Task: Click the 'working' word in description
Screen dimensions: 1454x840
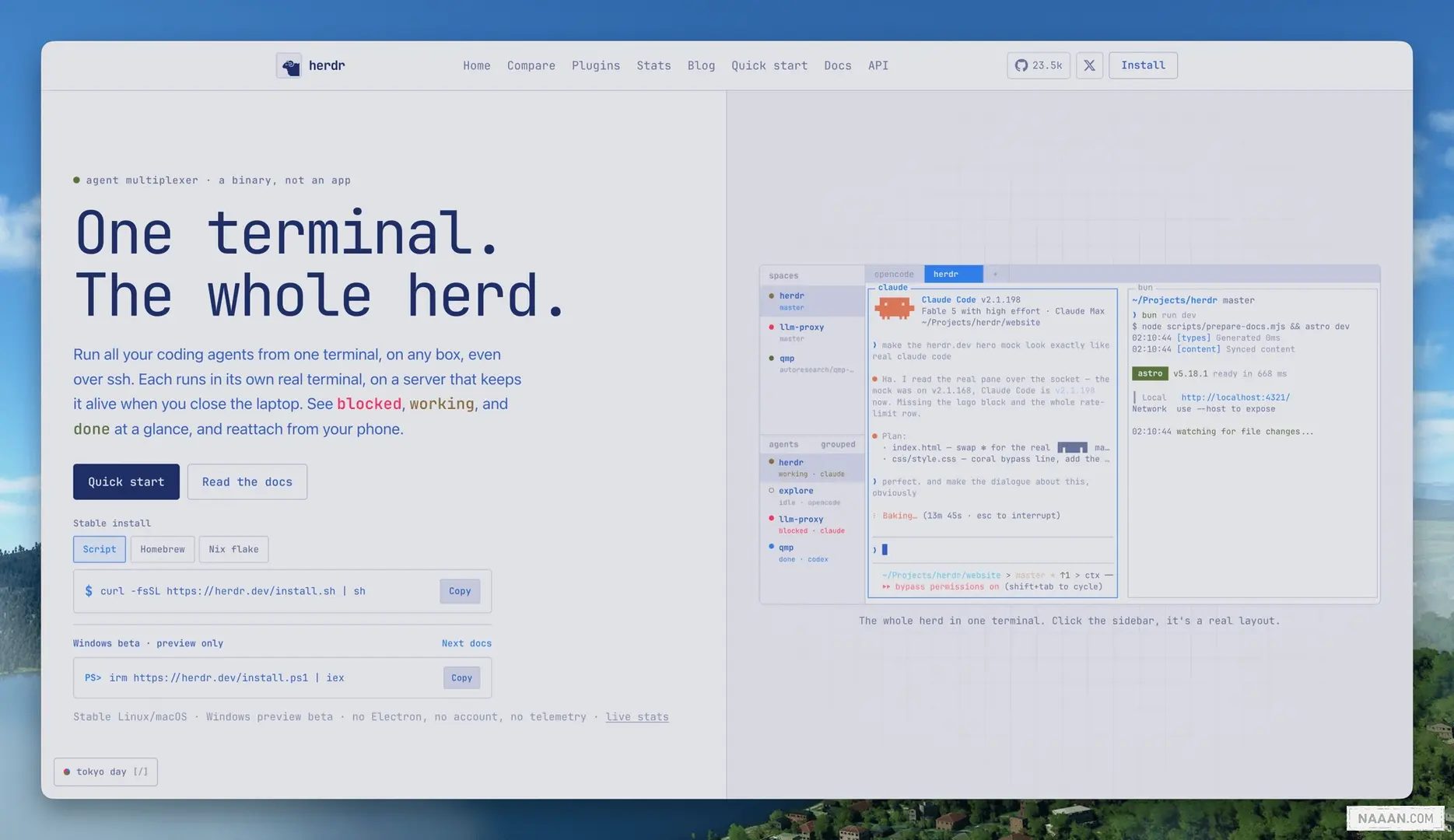Action: pos(442,404)
